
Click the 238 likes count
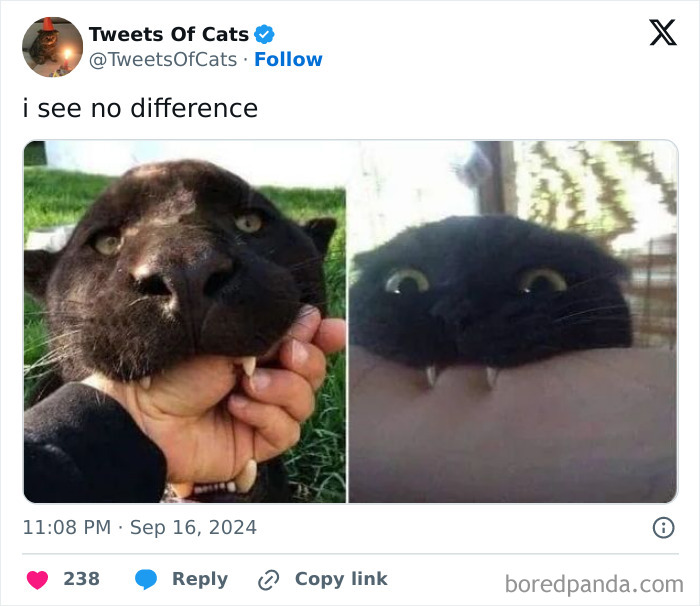(81, 579)
